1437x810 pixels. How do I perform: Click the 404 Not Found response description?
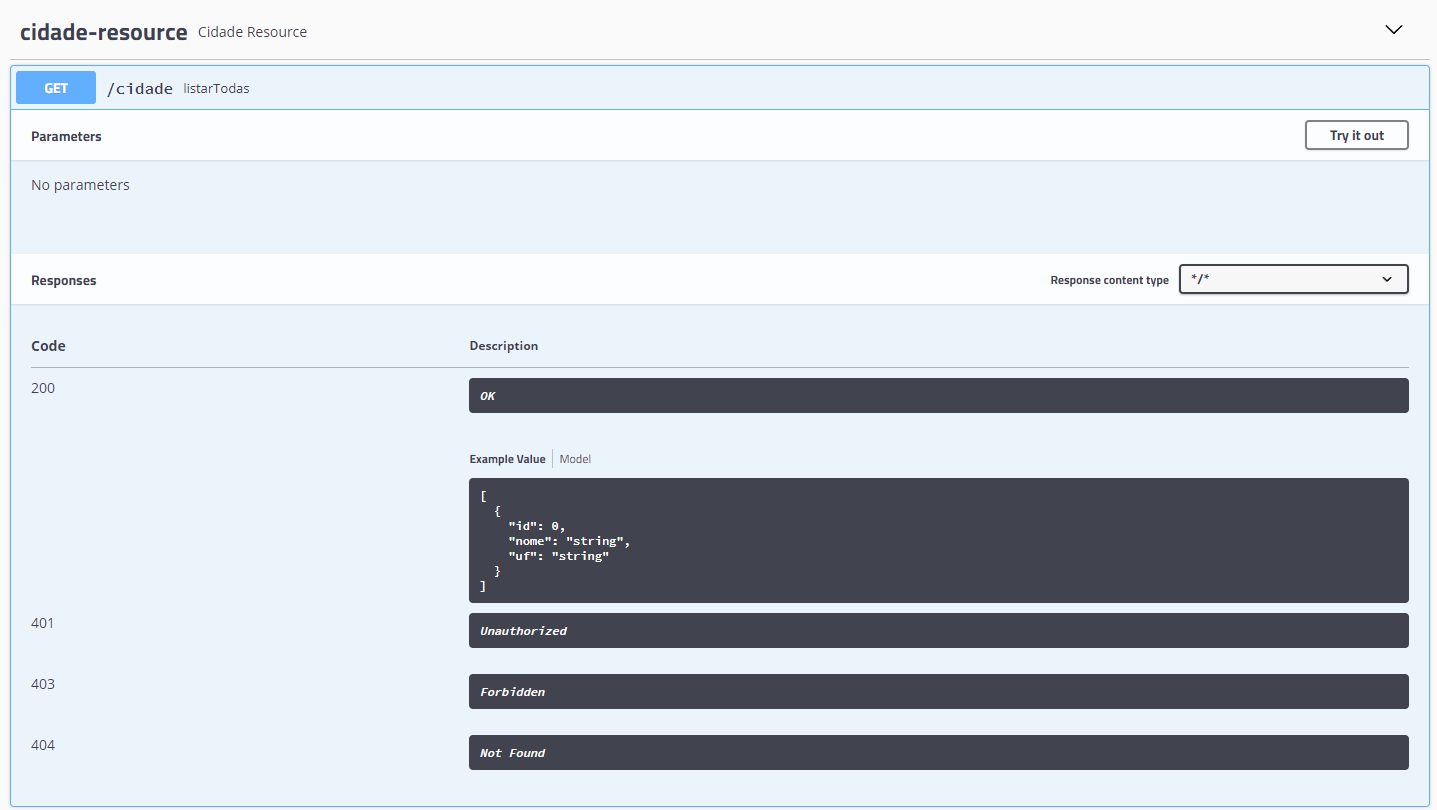pyautogui.click(x=938, y=752)
